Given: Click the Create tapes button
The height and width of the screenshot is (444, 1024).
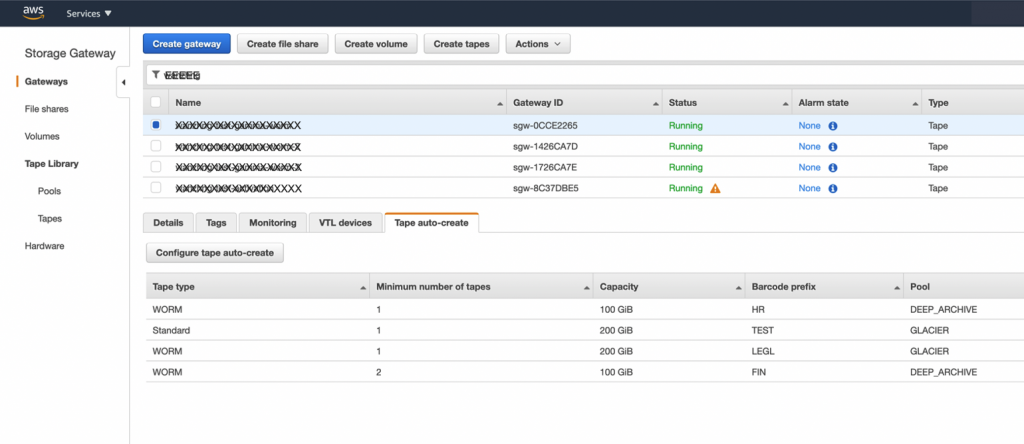Looking at the screenshot, I should (462, 44).
